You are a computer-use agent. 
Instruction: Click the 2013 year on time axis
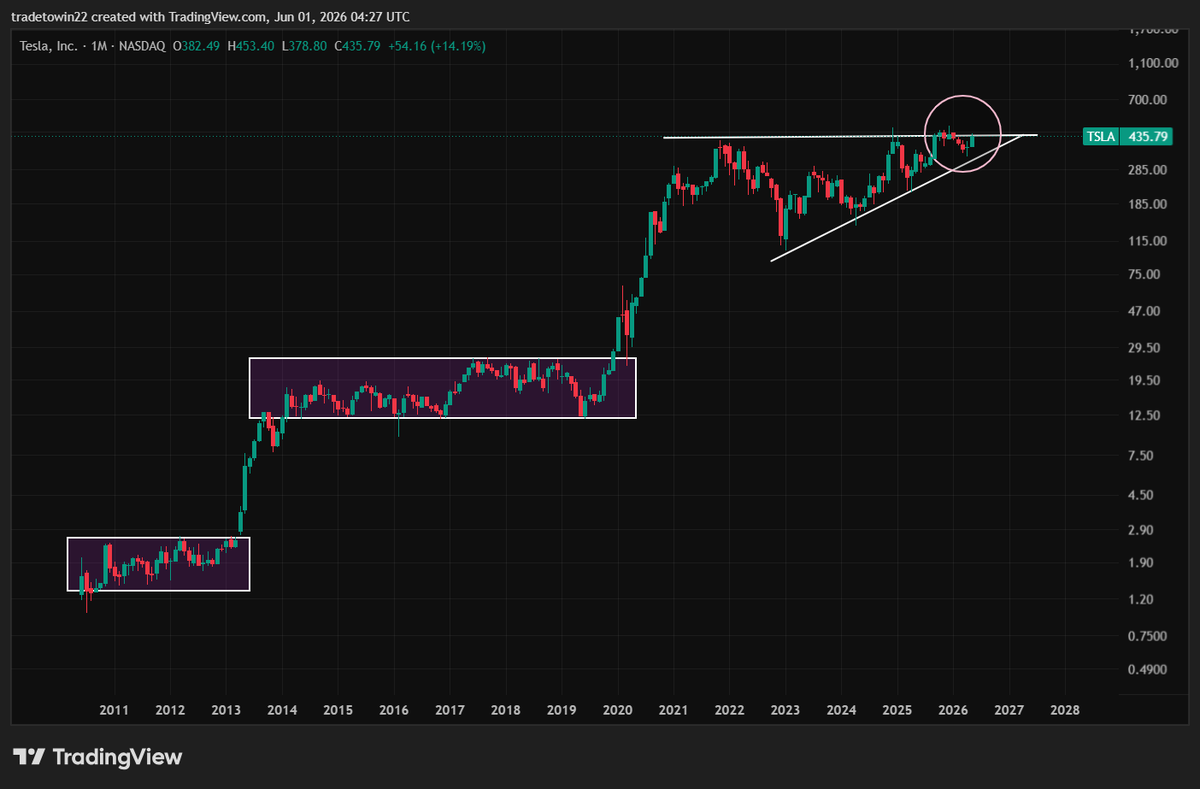[226, 709]
